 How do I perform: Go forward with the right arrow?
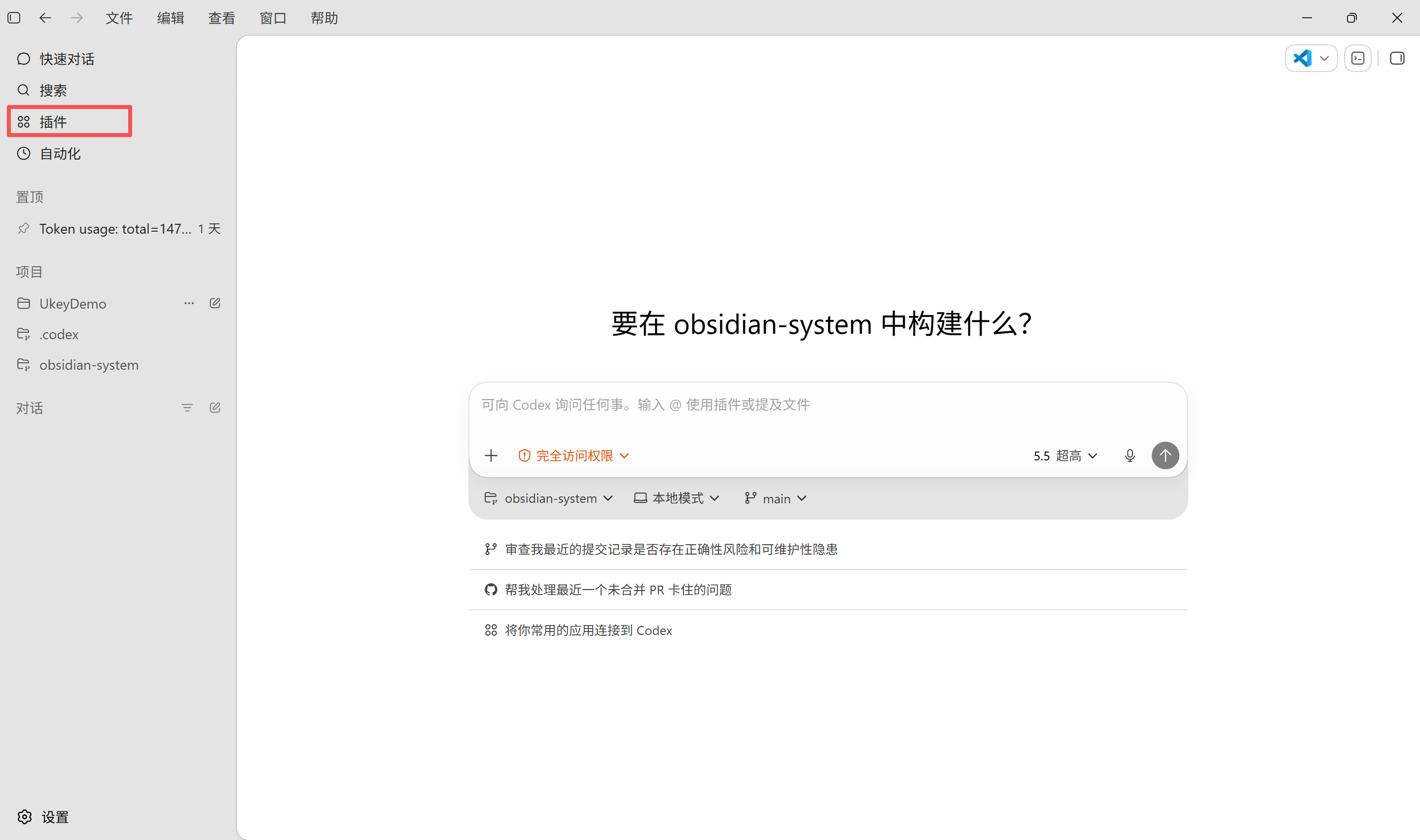[x=77, y=18]
